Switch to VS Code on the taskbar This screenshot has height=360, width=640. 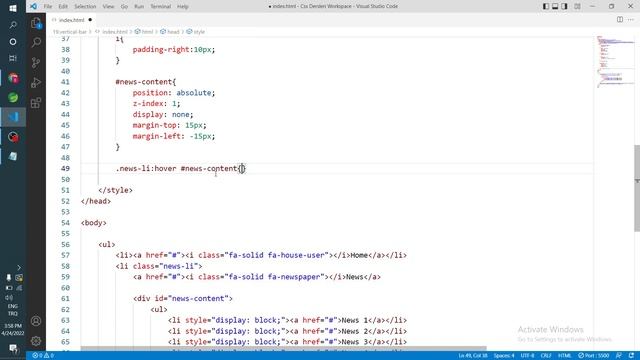coord(13,117)
